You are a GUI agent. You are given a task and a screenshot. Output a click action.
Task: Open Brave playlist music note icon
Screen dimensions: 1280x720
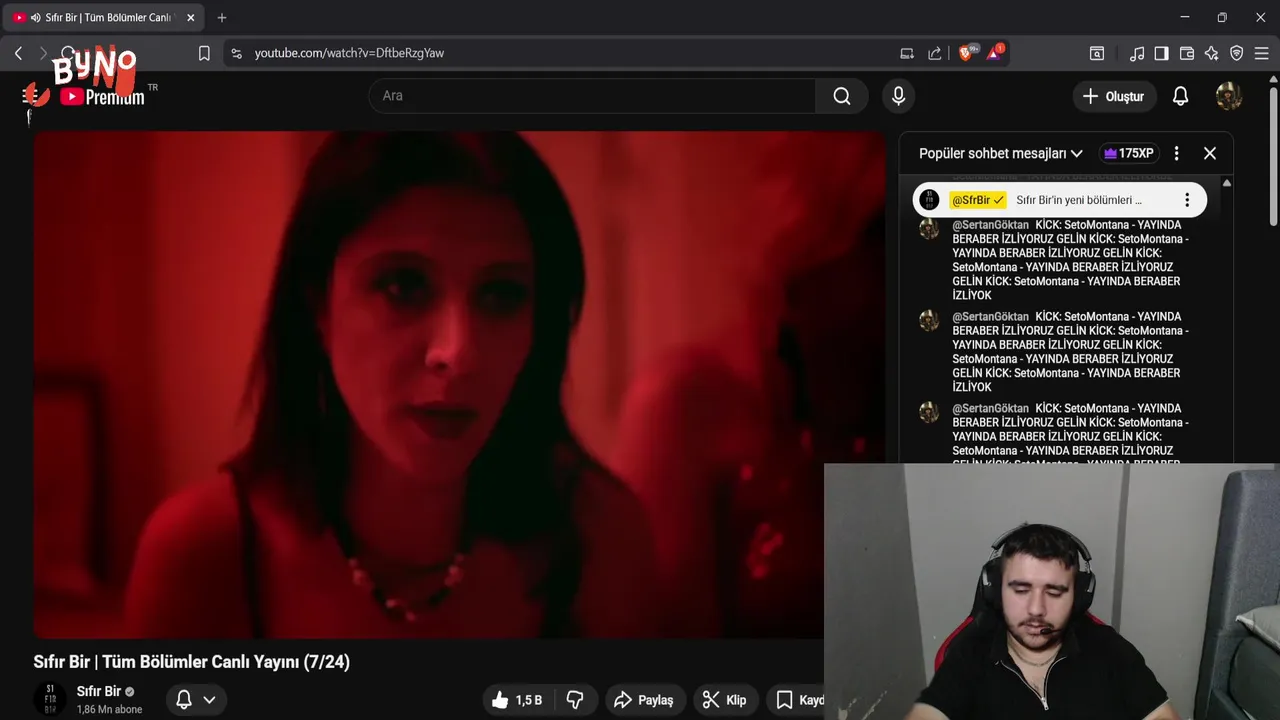[x=1137, y=53]
